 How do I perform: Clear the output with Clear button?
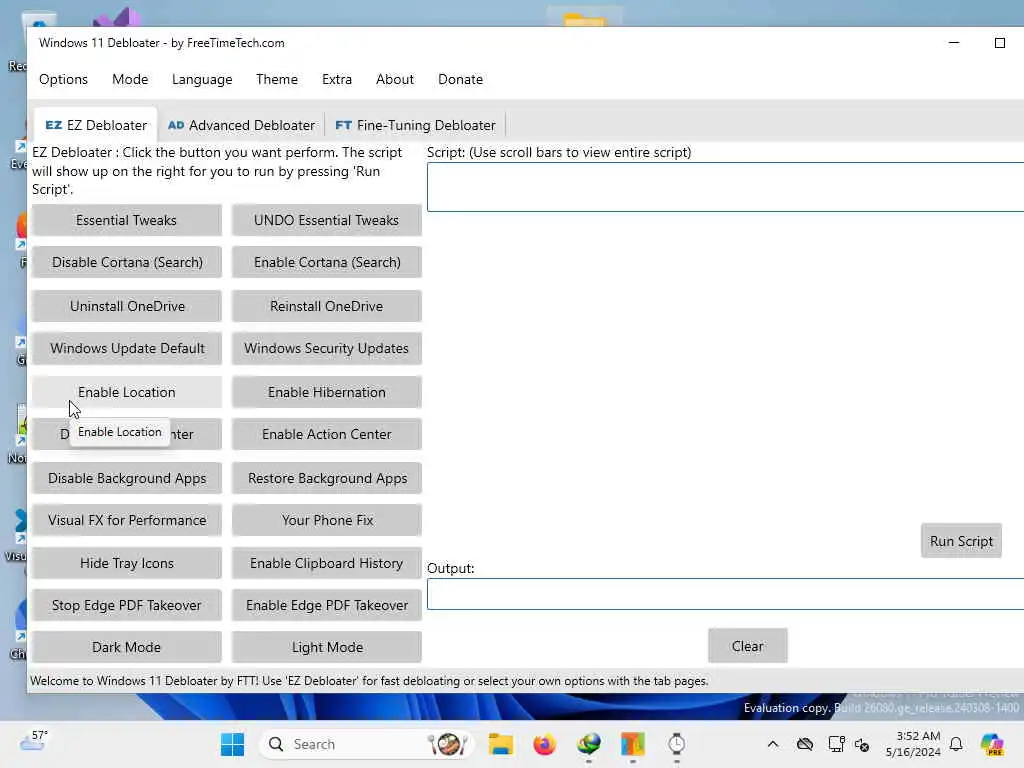point(748,646)
